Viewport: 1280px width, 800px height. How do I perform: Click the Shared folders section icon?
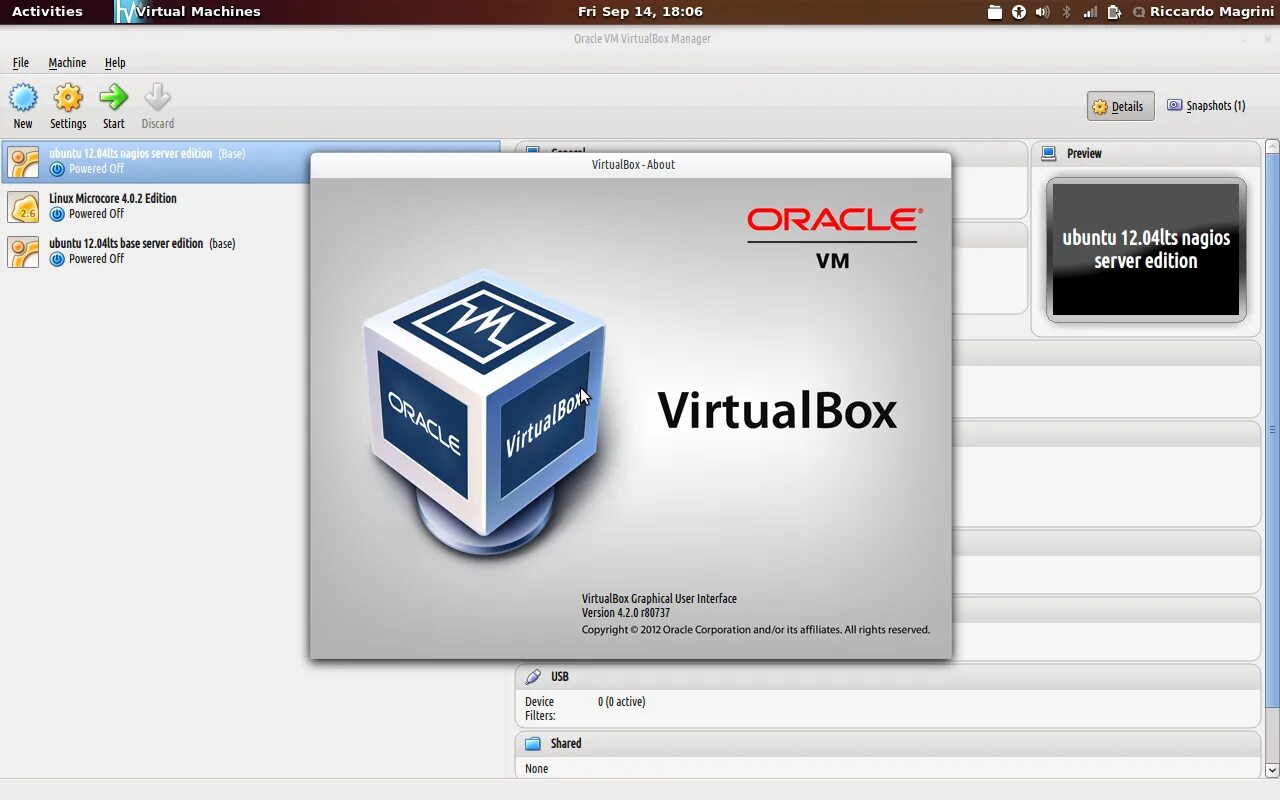tap(533, 744)
